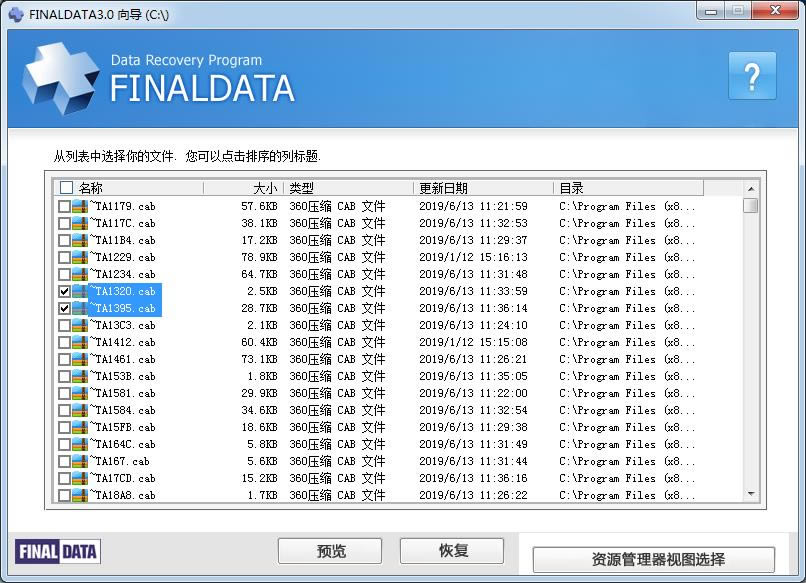Viewport: 806px width, 583px height.
Task: Select the file name ~TA1412.cab
Action: [x=123, y=342]
